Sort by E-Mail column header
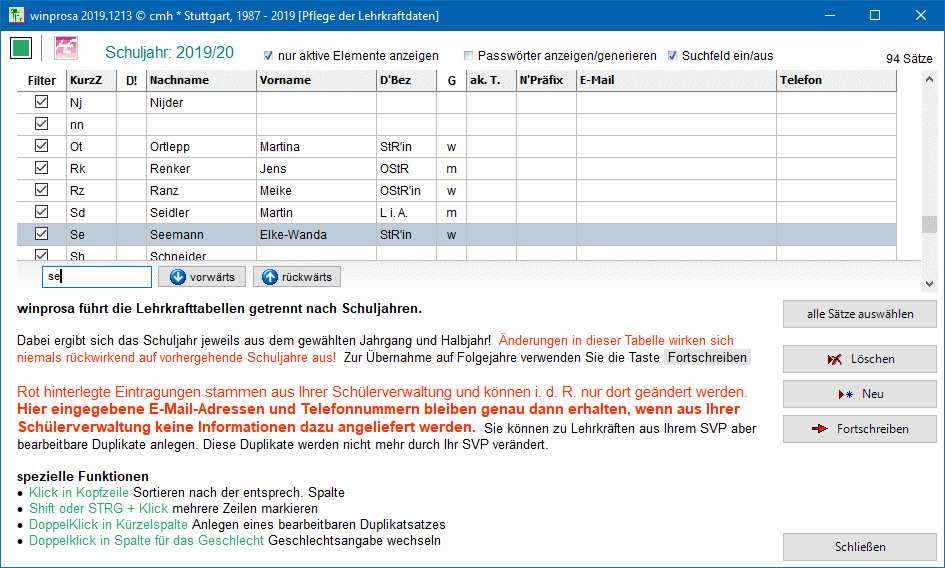This screenshot has height=568, width=945. 675,80
